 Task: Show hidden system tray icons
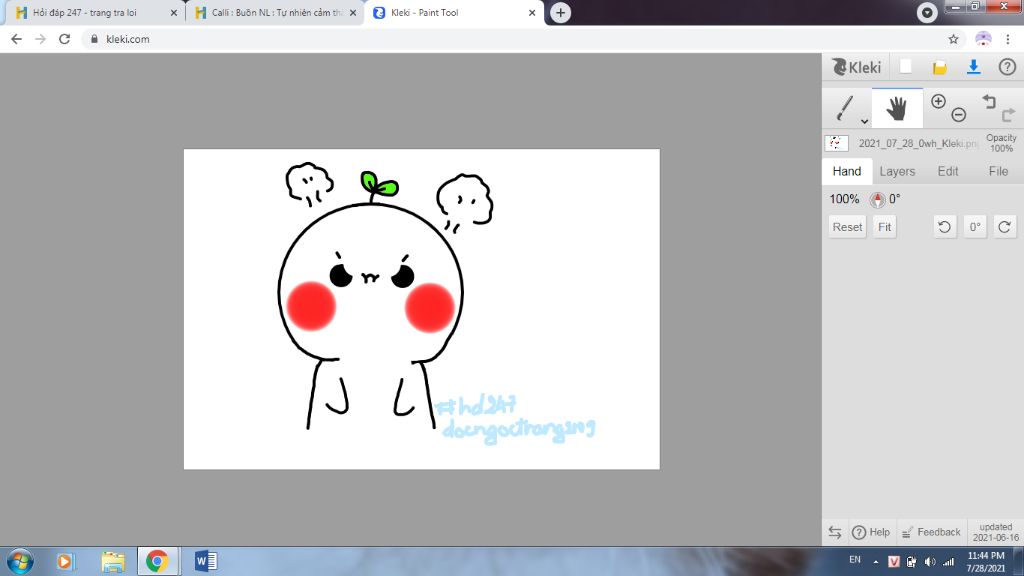click(876, 562)
